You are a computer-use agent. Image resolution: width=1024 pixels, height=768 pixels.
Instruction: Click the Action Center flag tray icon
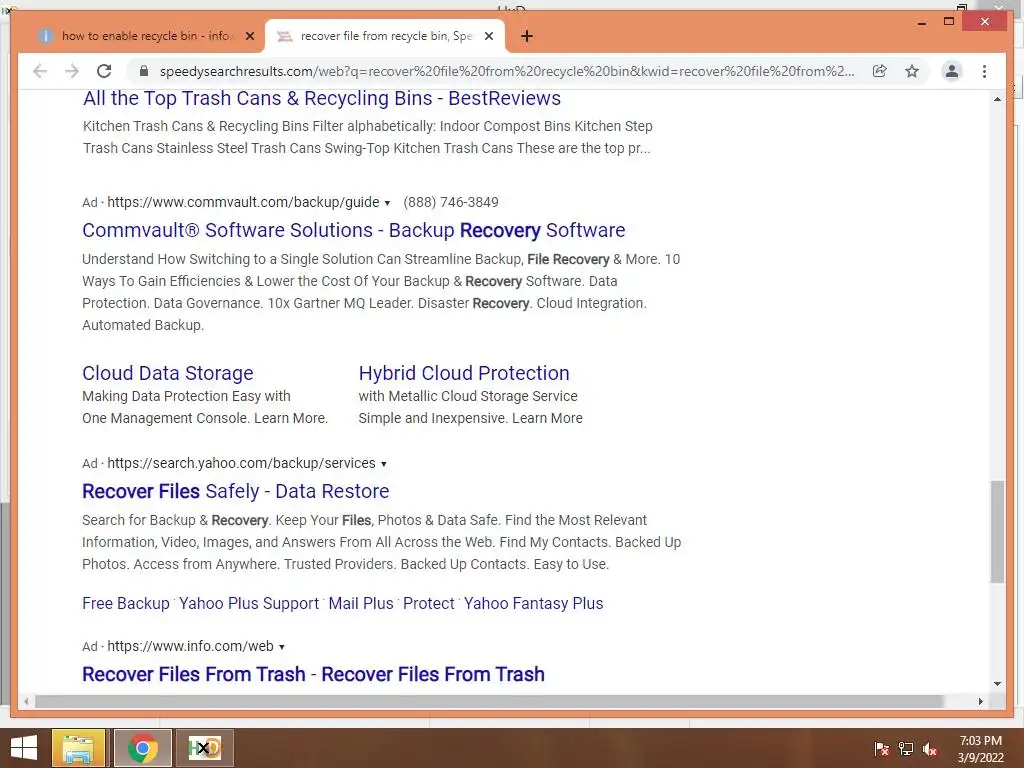[881, 748]
